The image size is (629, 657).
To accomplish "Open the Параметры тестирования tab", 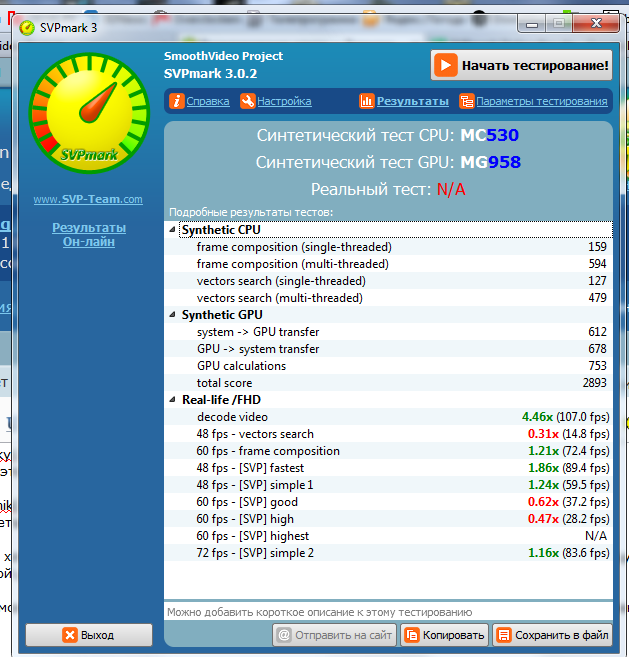I will pyautogui.click(x=541, y=101).
